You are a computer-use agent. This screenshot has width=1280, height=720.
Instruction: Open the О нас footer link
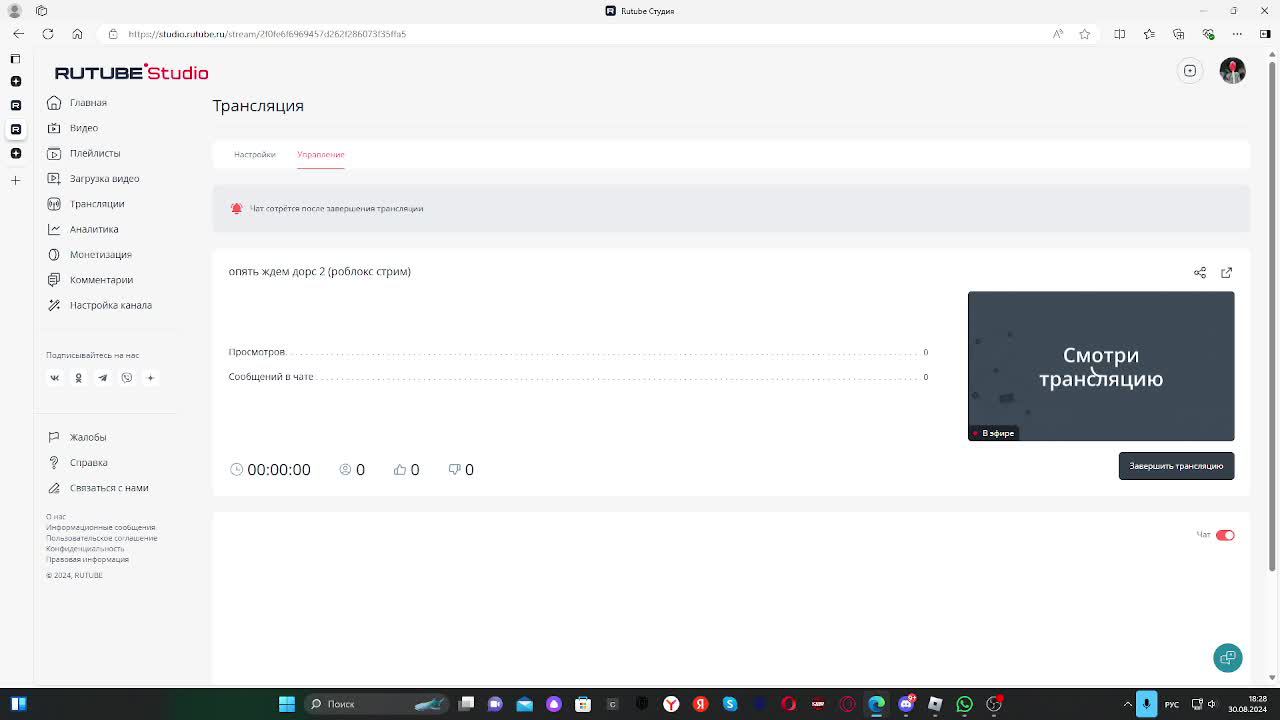click(55, 517)
